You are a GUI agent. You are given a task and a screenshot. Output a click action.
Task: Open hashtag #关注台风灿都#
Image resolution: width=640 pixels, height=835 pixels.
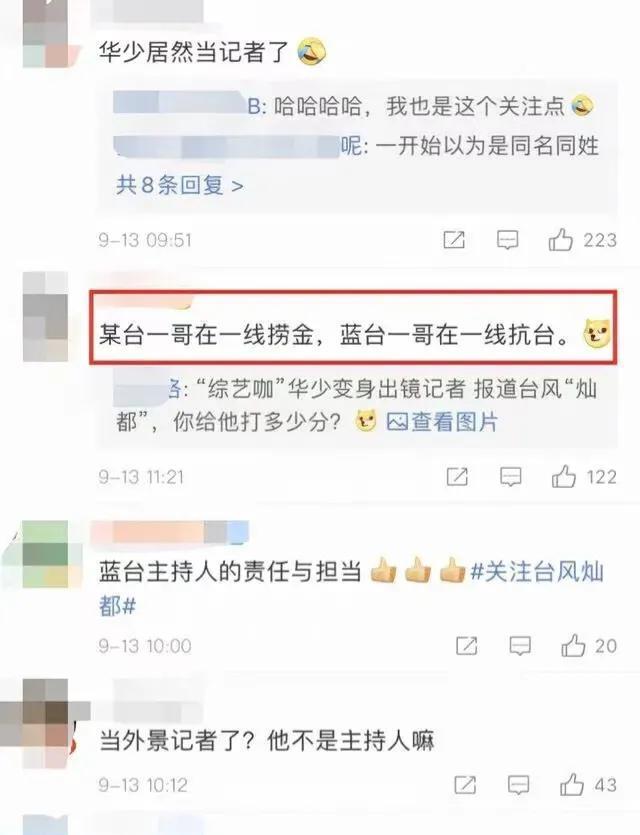coord(351,588)
